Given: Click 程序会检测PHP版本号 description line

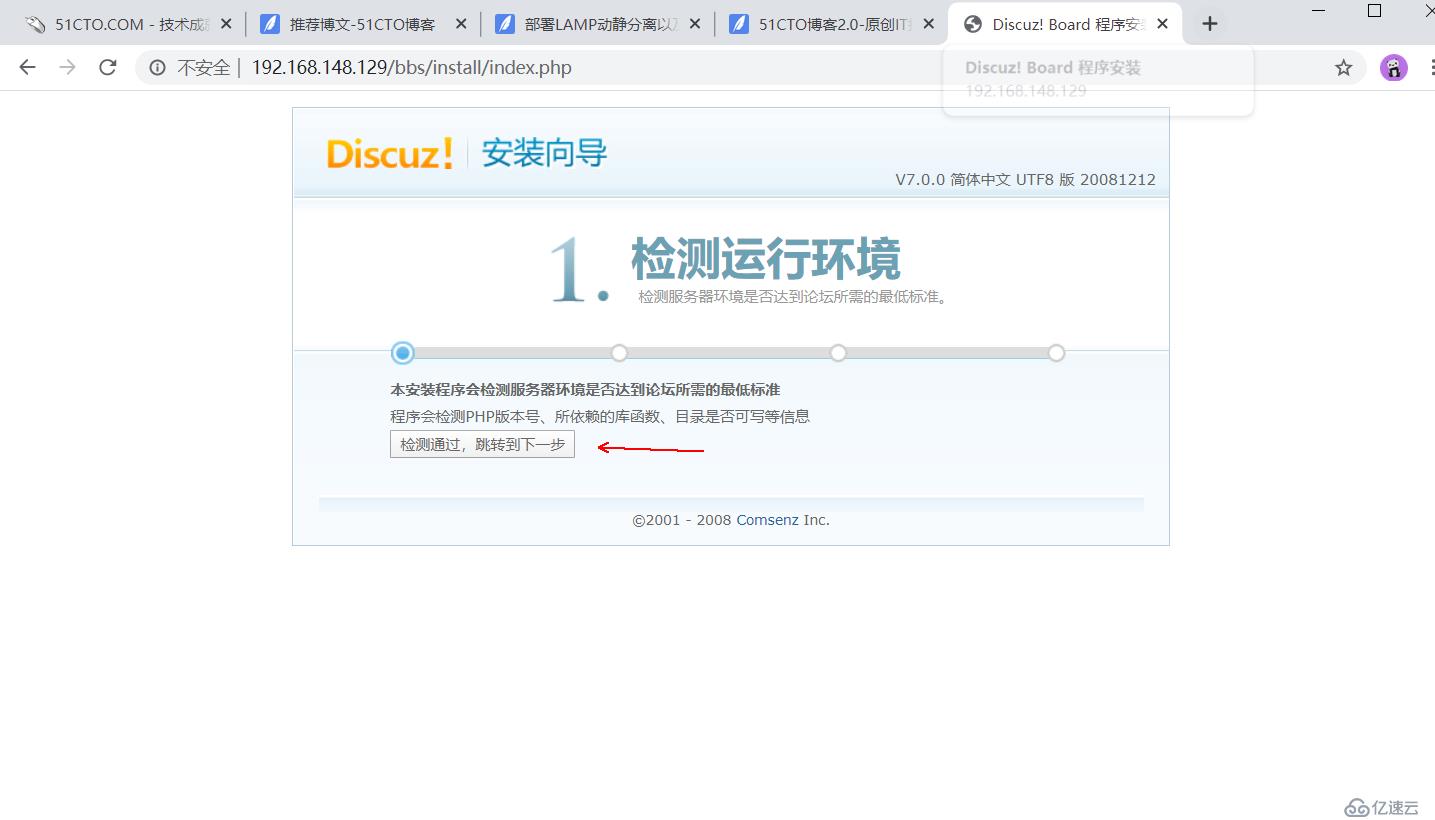Looking at the screenshot, I should coord(600,417).
